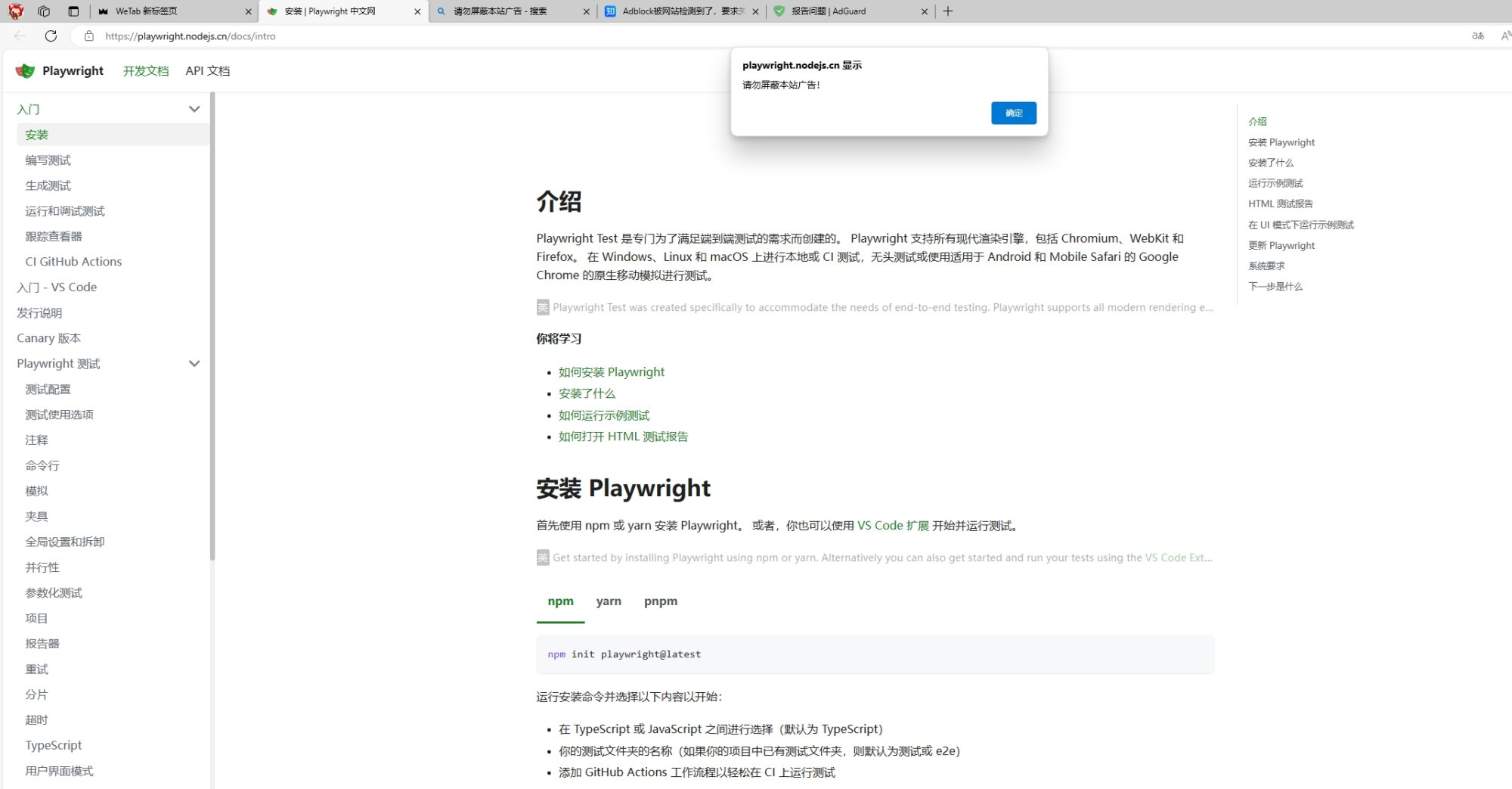The image size is (1512, 789).
Task: Go back with the browser back arrow
Action: pos(19,36)
